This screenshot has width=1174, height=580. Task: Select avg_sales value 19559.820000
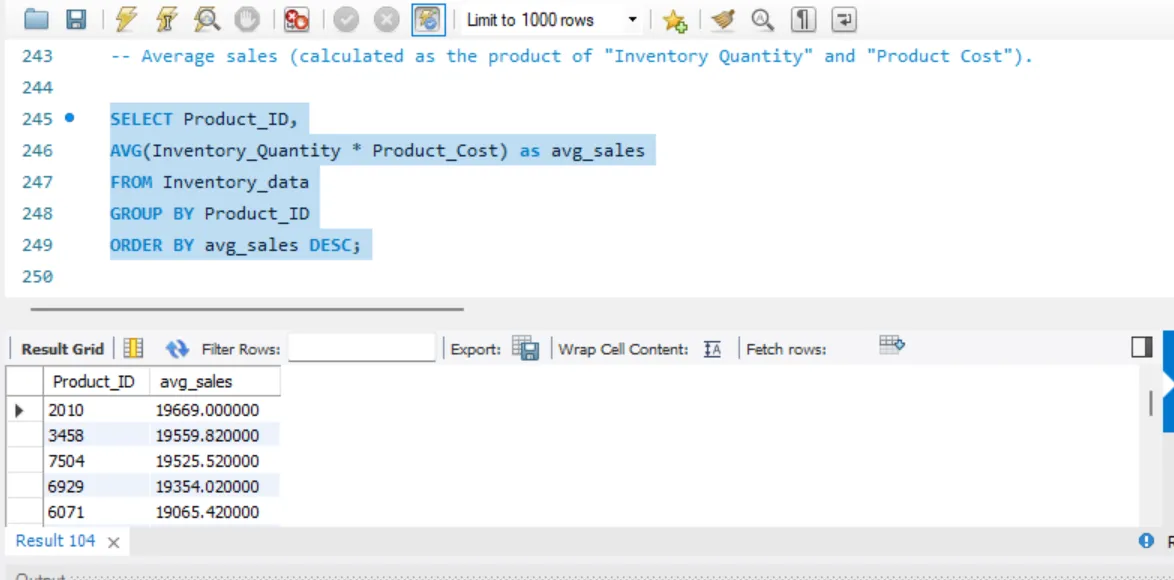(x=215, y=436)
